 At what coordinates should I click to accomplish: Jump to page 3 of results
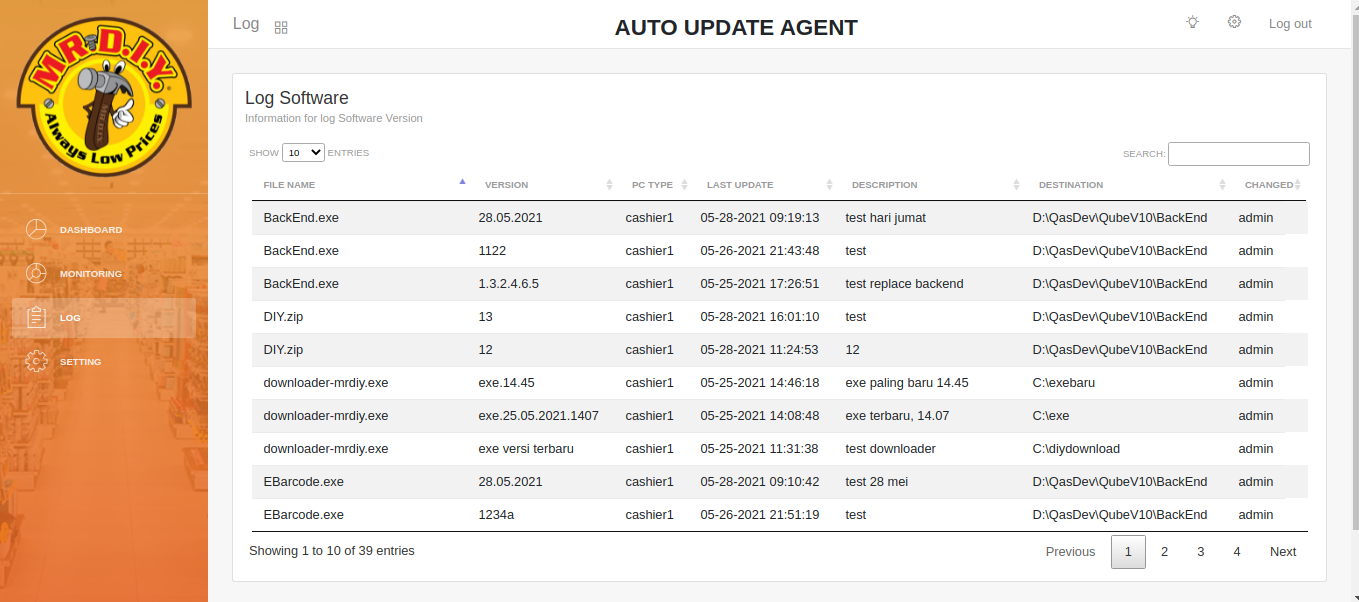click(x=1200, y=552)
